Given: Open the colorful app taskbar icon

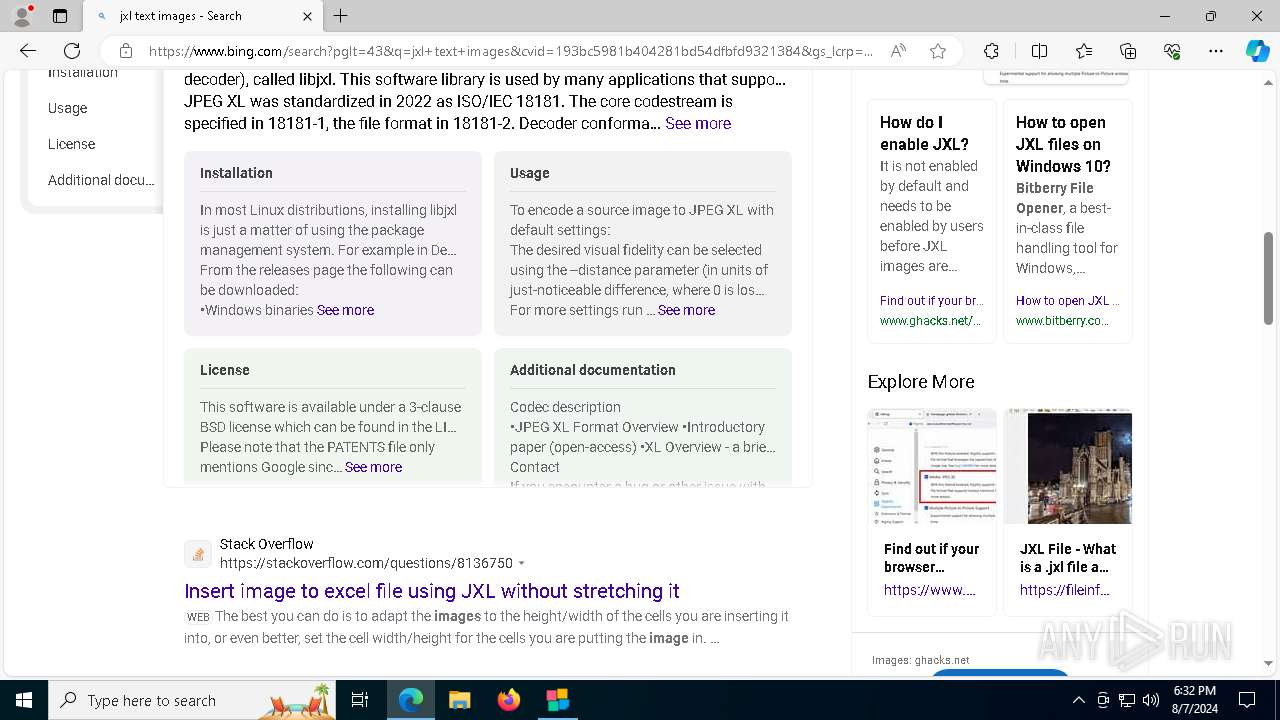Looking at the screenshot, I should [x=557, y=700].
